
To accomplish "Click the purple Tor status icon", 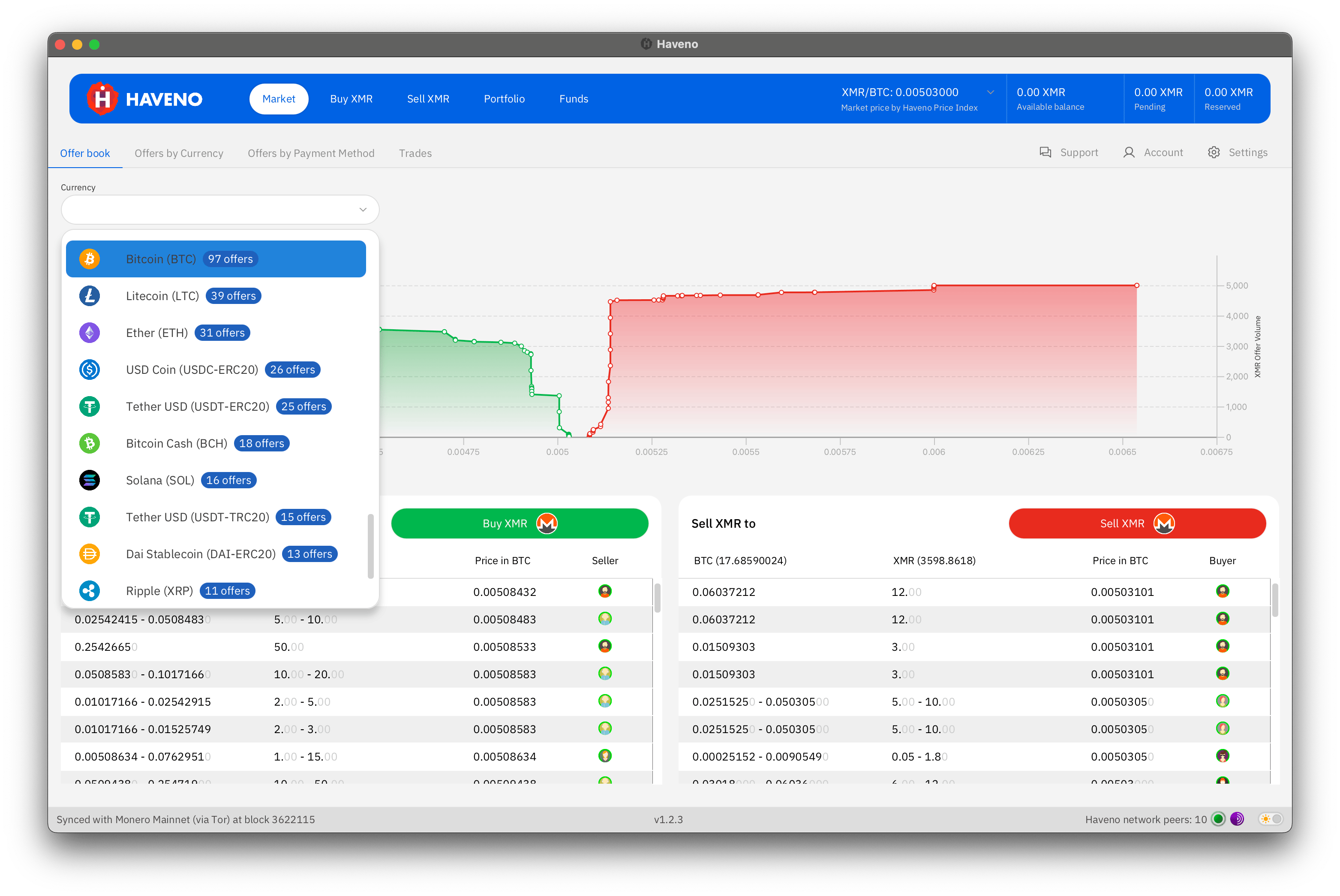I will click(1237, 819).
